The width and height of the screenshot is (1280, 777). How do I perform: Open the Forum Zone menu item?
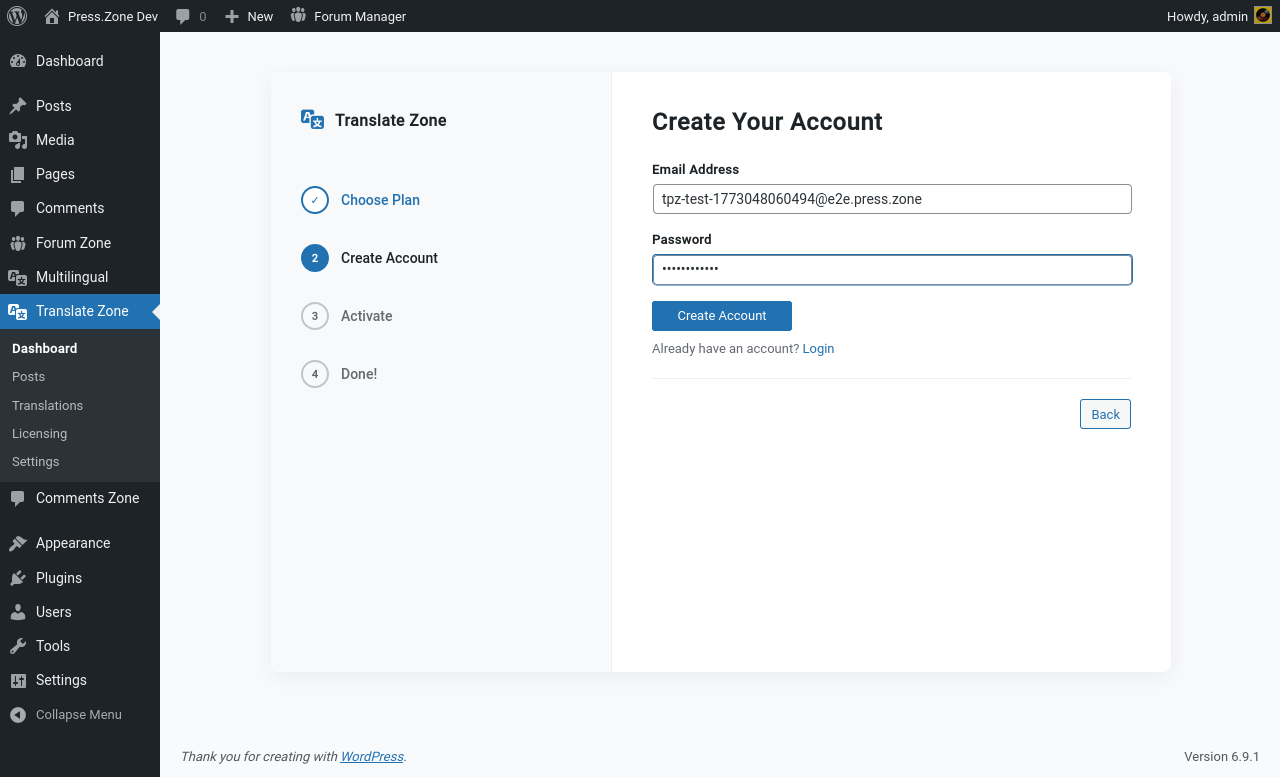[80, 243]
